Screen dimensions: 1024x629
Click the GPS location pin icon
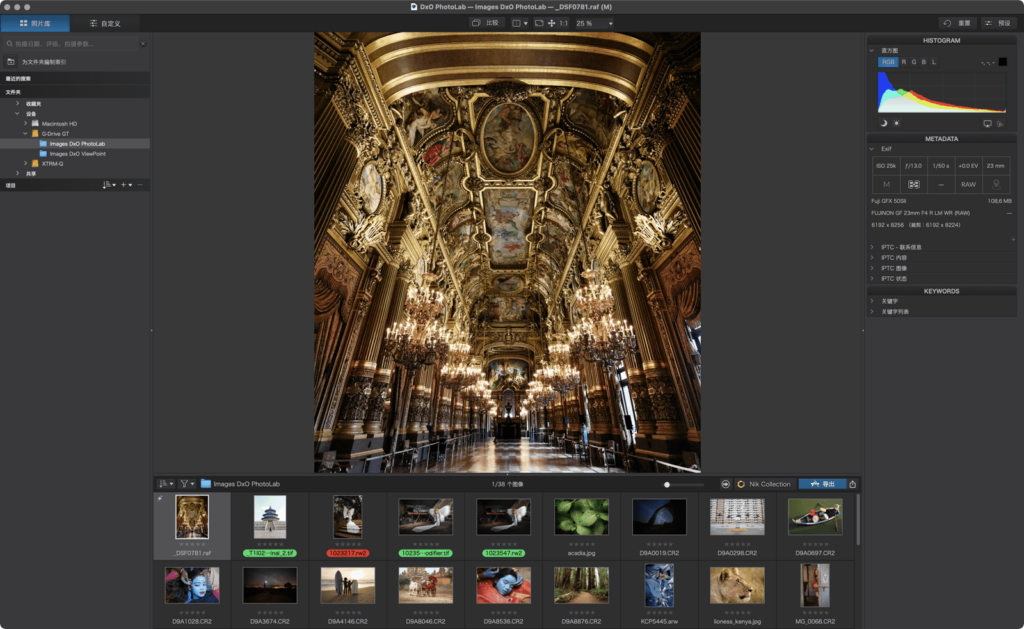(x=996, y=184)
